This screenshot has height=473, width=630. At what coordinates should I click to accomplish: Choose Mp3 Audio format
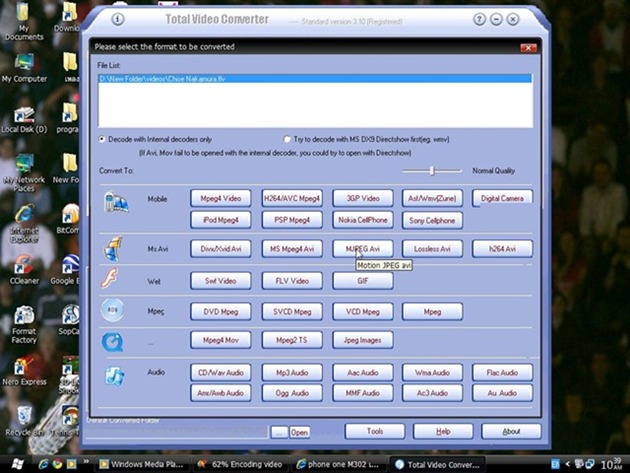click(x=292, y=373)
